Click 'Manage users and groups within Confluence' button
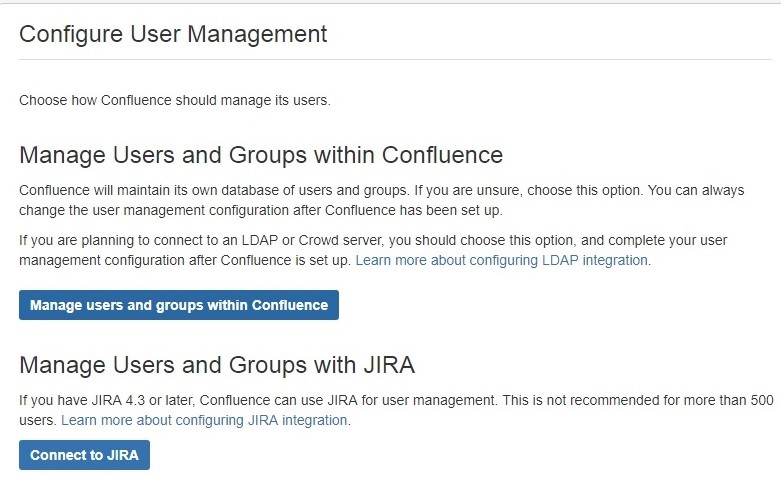The height and width of the screenshot is (479, 781). tap(179, 305)
